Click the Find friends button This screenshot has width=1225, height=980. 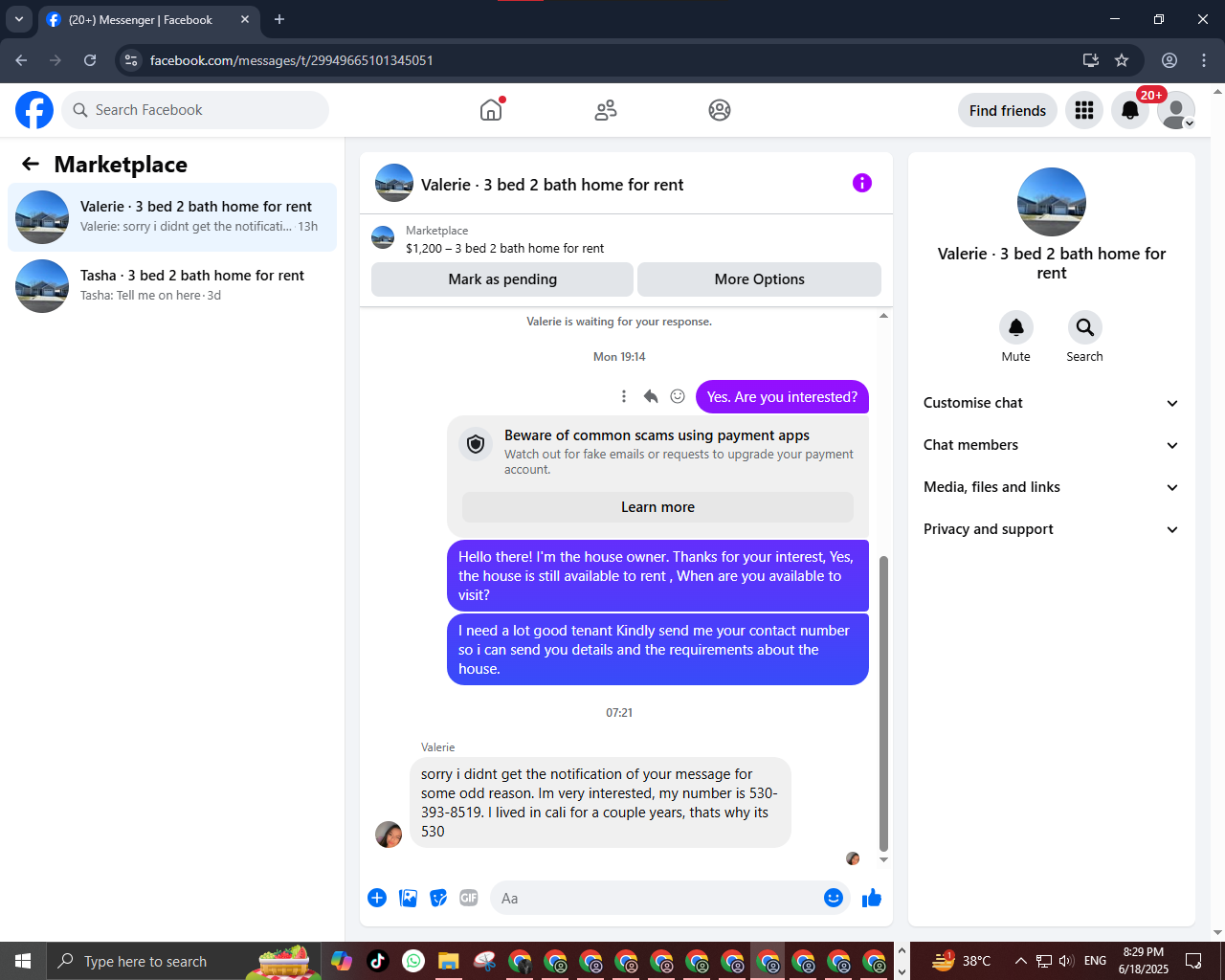coord(1008,111)
